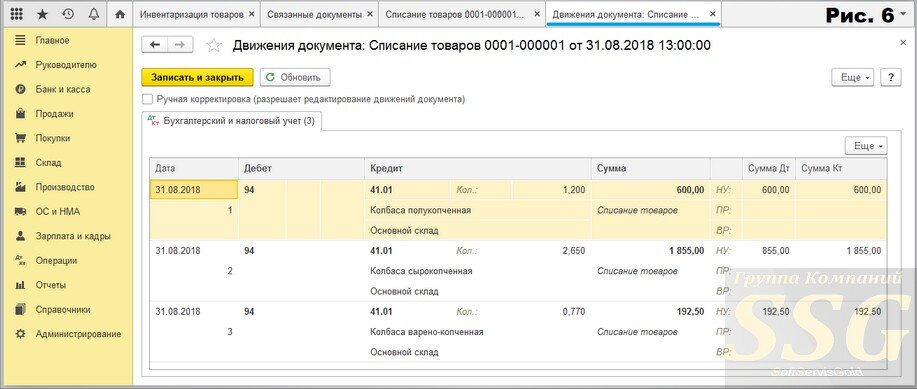This screenshot has width=917, height=389.
Task: Open History clock icon
Action: (68, 13)
